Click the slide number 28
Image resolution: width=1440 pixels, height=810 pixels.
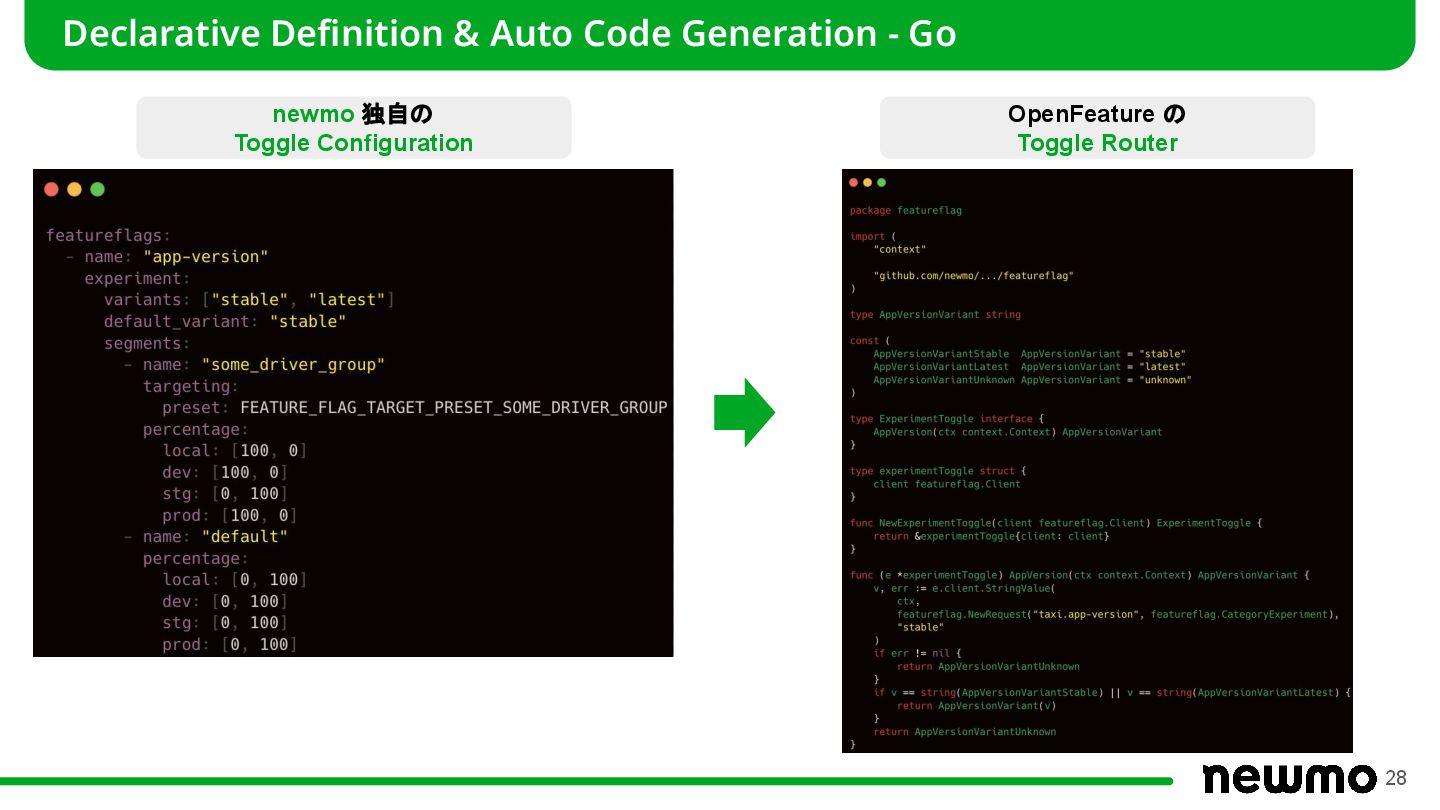(x=1396, y=779)
